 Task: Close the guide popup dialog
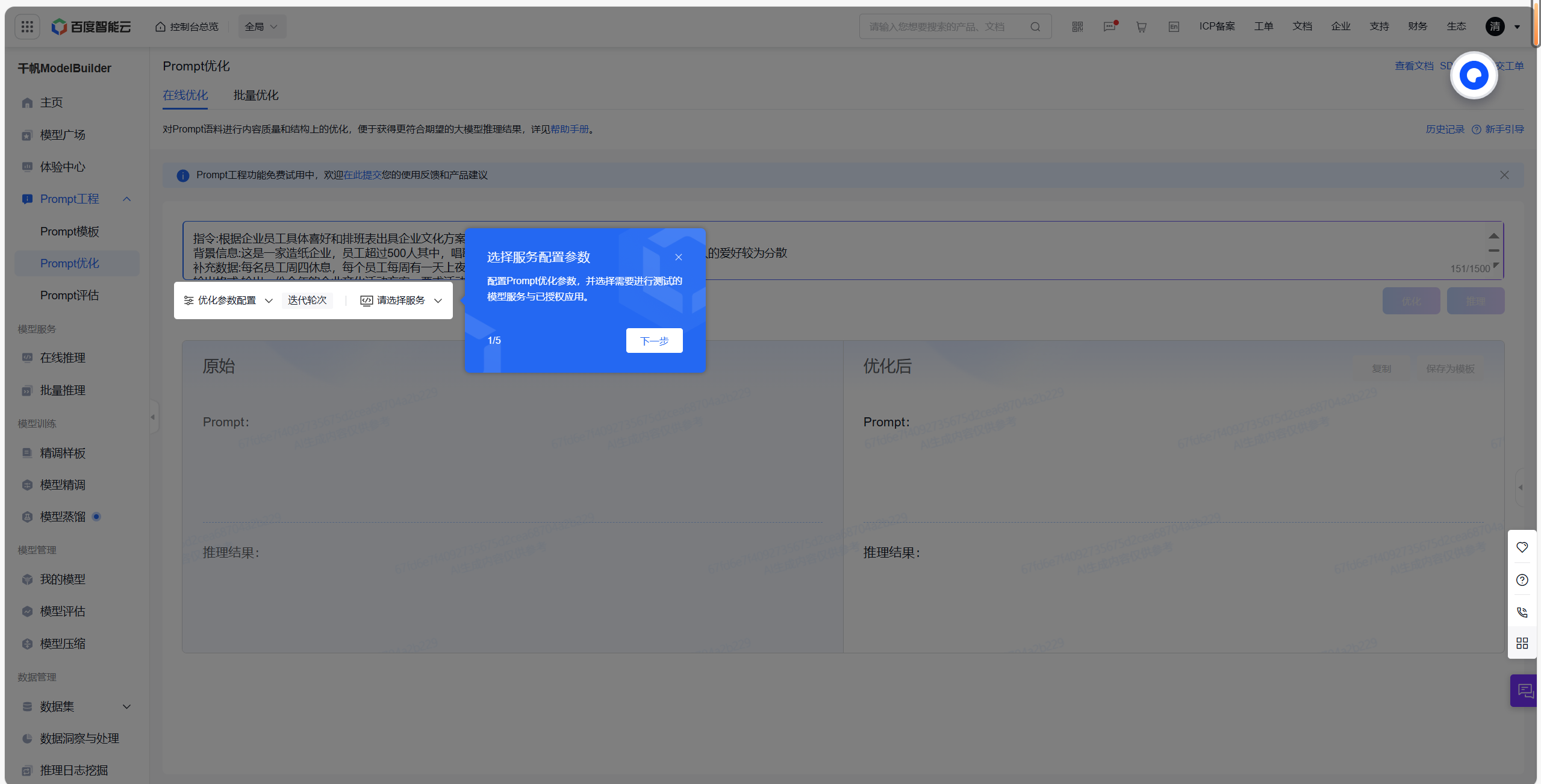[x=679, y=257]
